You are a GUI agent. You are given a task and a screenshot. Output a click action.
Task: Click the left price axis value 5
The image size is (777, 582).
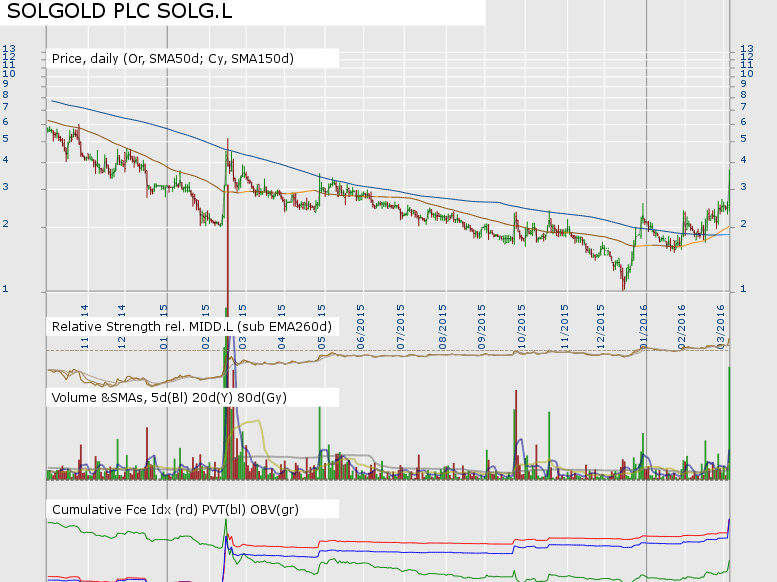(x=5, y=139)
